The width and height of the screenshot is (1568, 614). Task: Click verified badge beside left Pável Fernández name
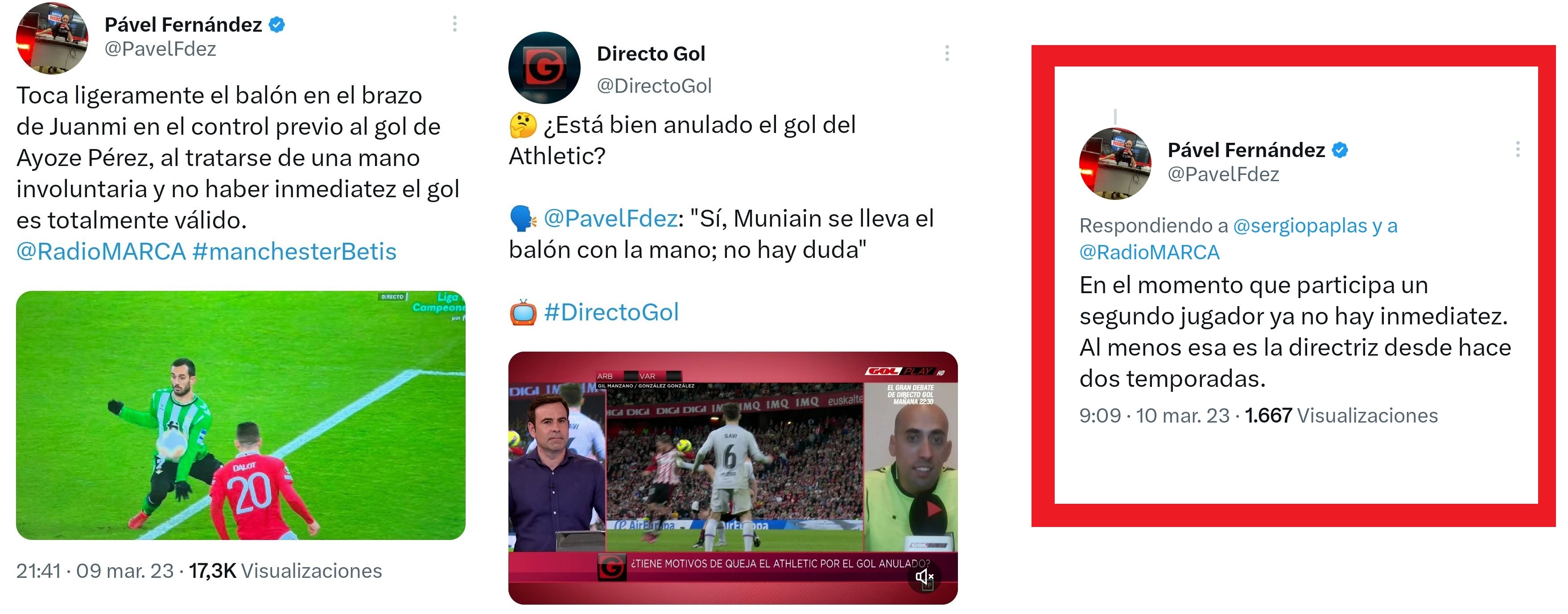point(277,25)
